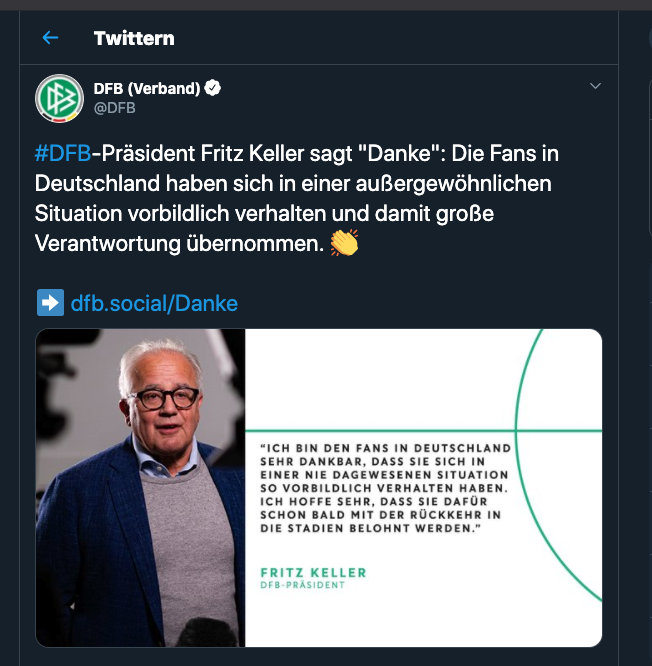Open DFB (Verband) profile name
Screen dimensions: 652x666
pos(147,89)
